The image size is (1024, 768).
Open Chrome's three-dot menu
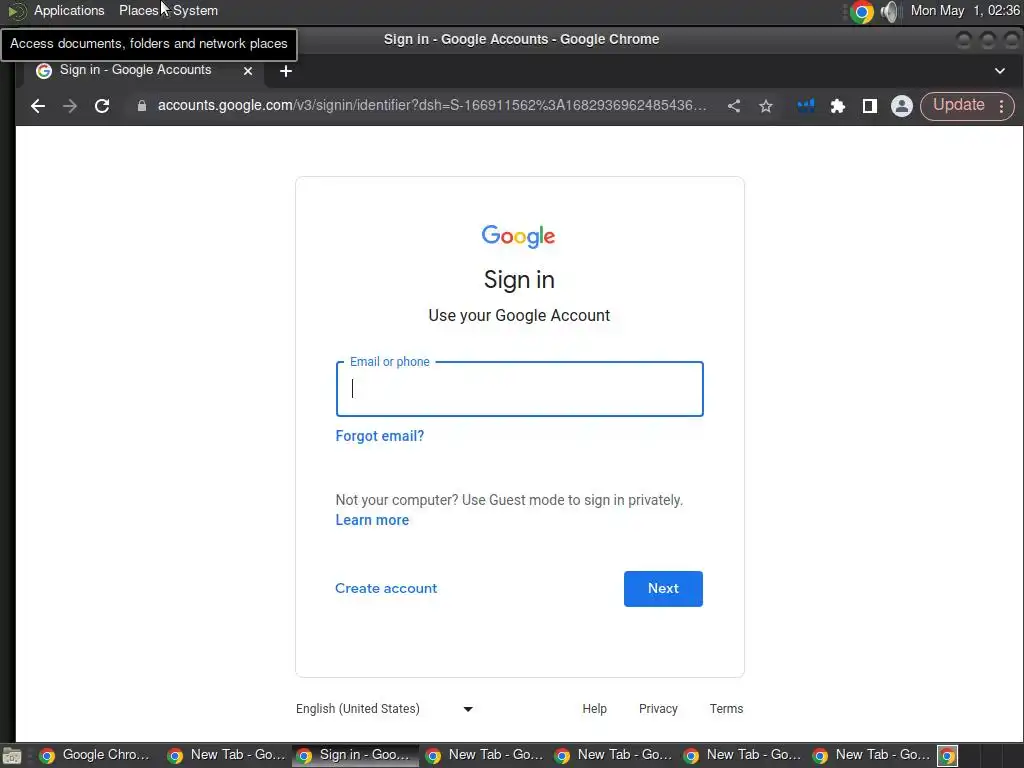tap(1002, 106)
